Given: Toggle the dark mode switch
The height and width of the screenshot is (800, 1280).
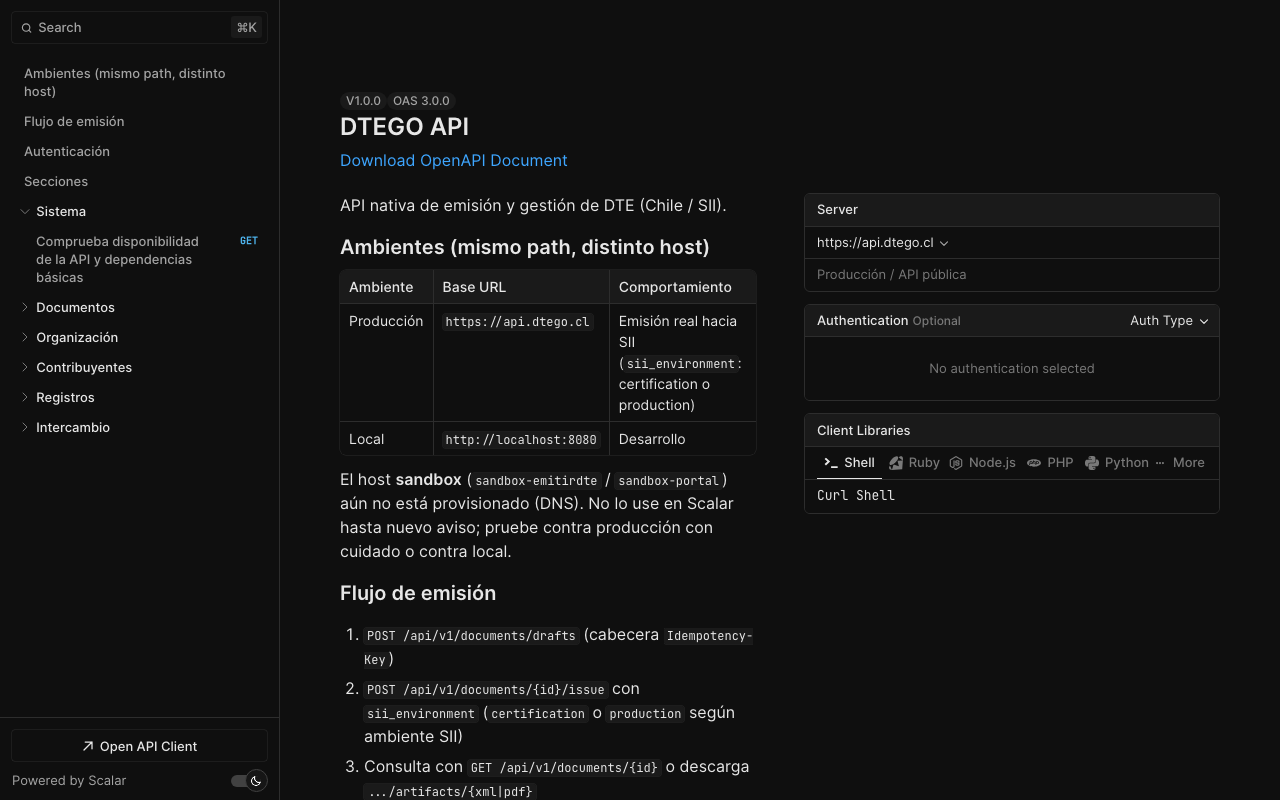Looking at the screenshot, I should click(x=247, y=781).
